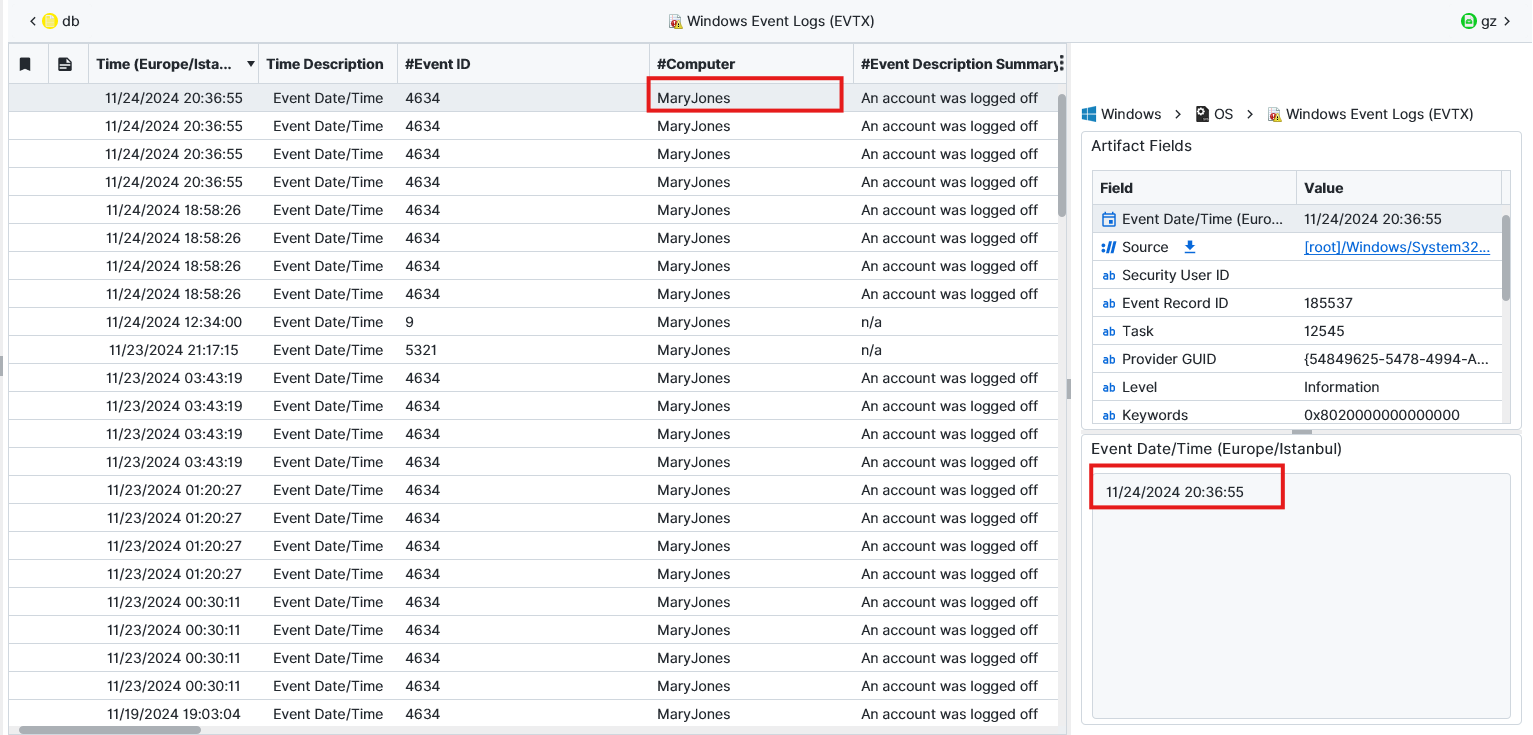This screenshot has width=1533, height=735.
Task: Click the green gz archive icon
Action: [x=1468, y=21]
